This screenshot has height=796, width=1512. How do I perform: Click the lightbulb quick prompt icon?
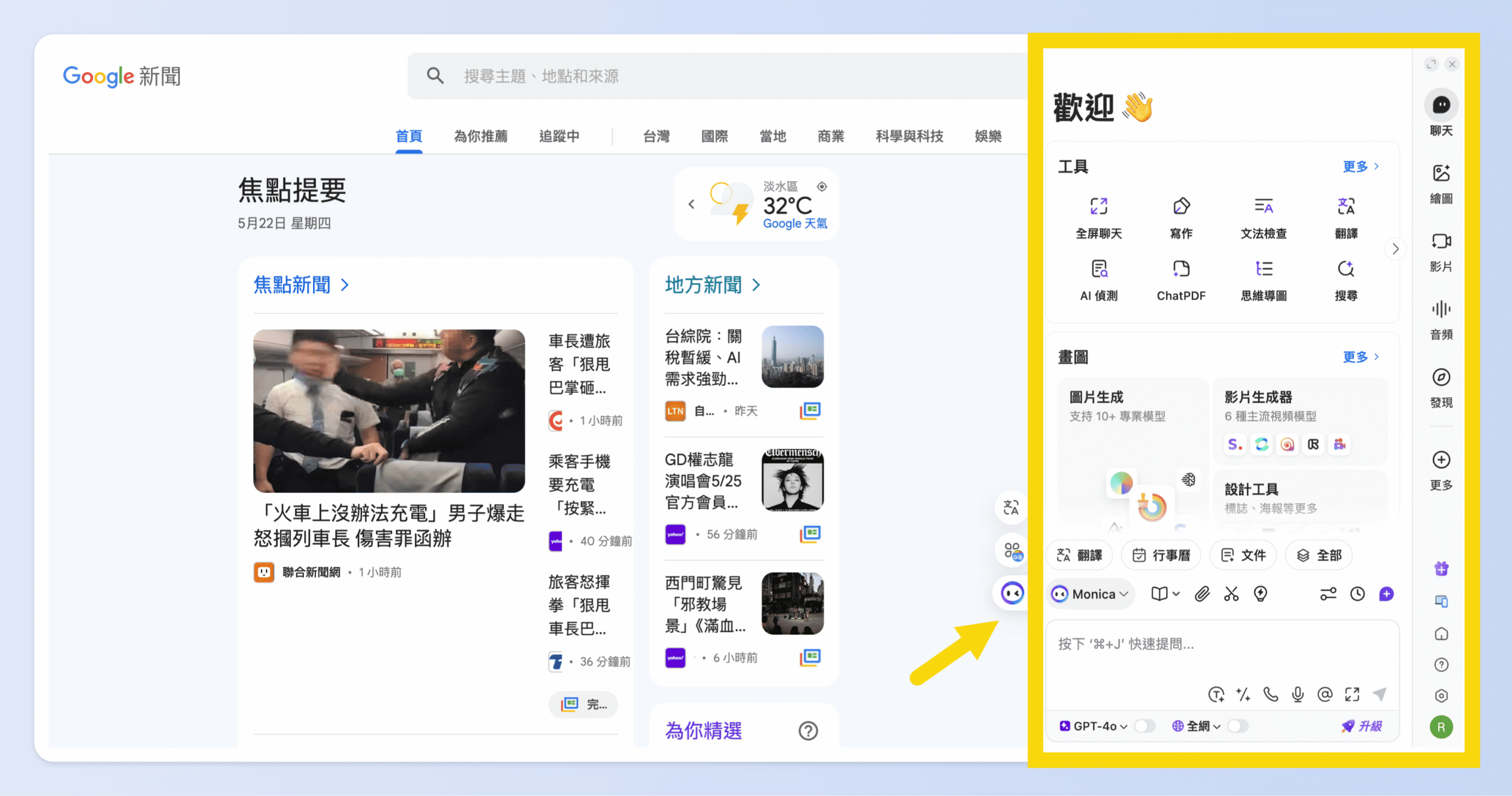pos(1260,594)
